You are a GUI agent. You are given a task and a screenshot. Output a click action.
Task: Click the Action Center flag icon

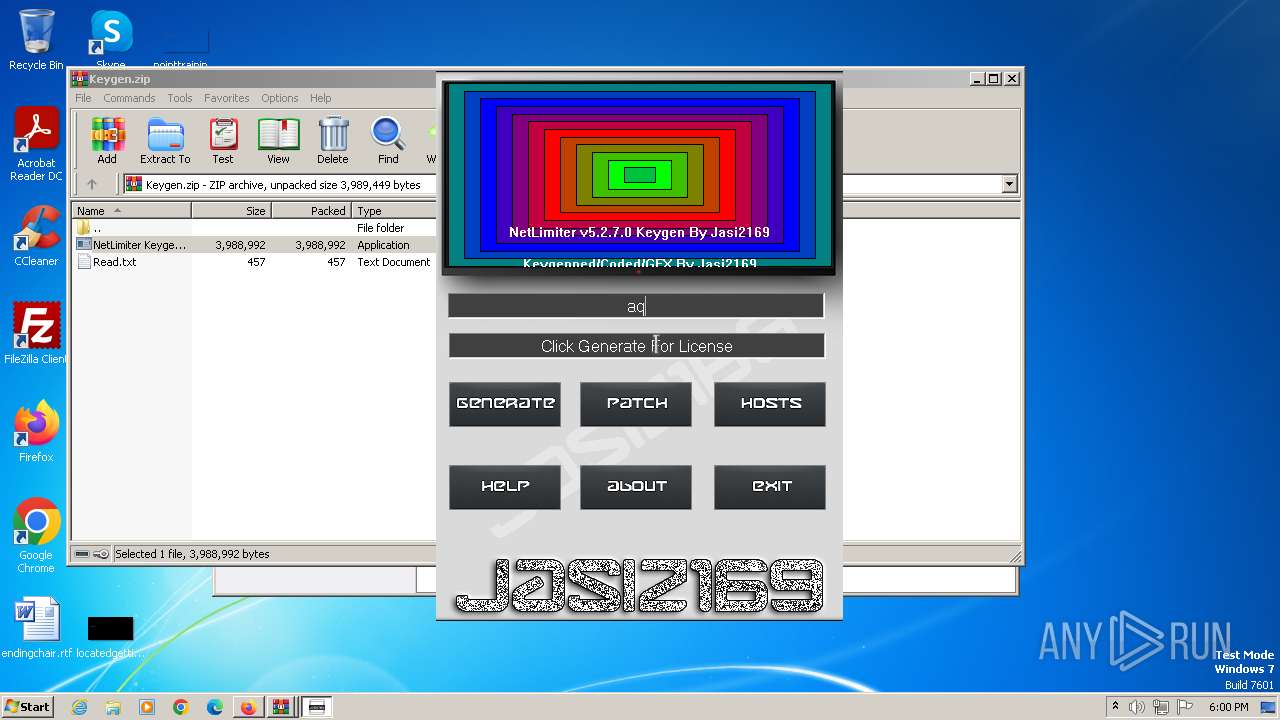[x=1186, y=707]
